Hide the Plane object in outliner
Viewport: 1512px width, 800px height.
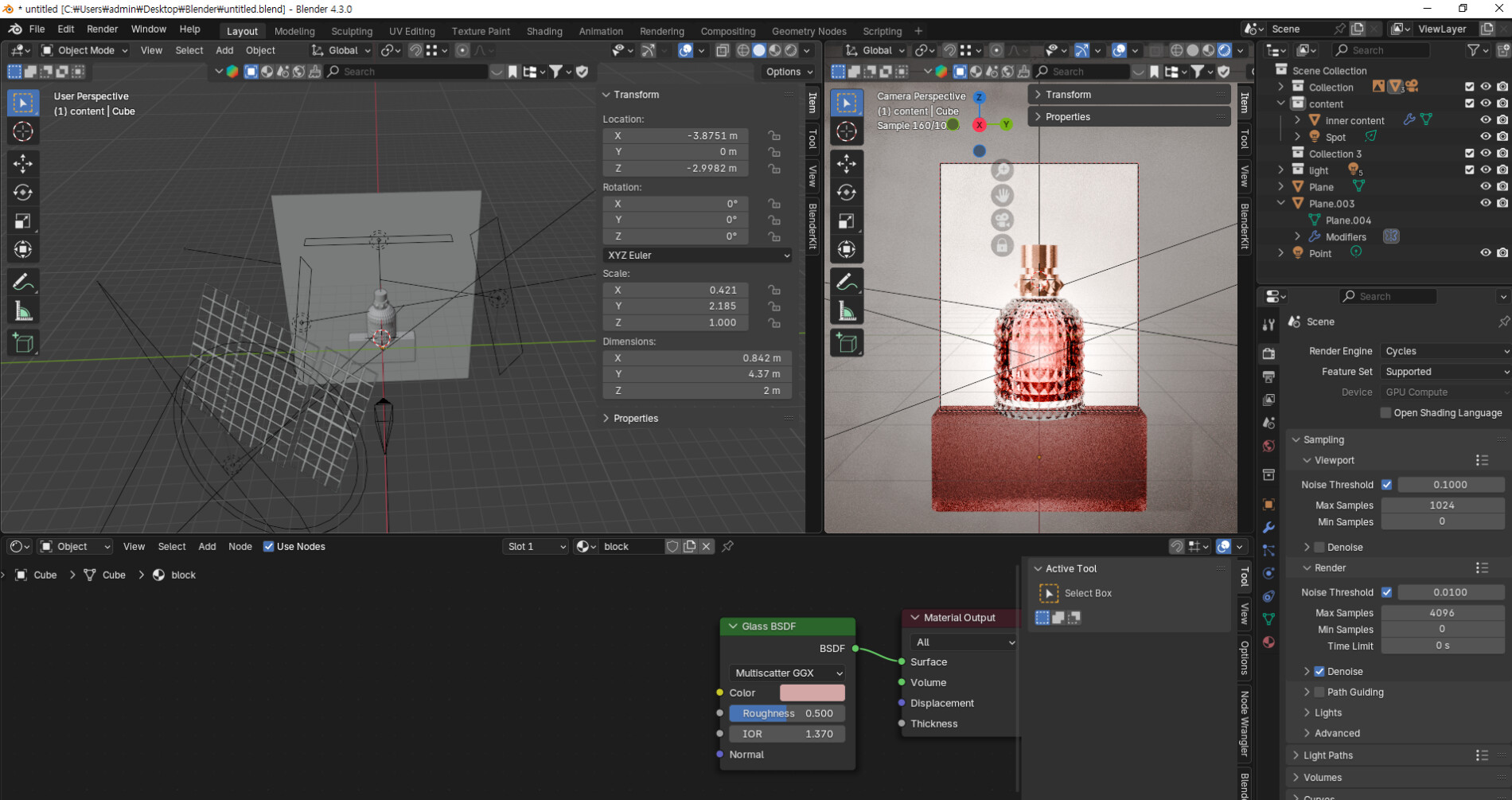tap(1485, 187)
